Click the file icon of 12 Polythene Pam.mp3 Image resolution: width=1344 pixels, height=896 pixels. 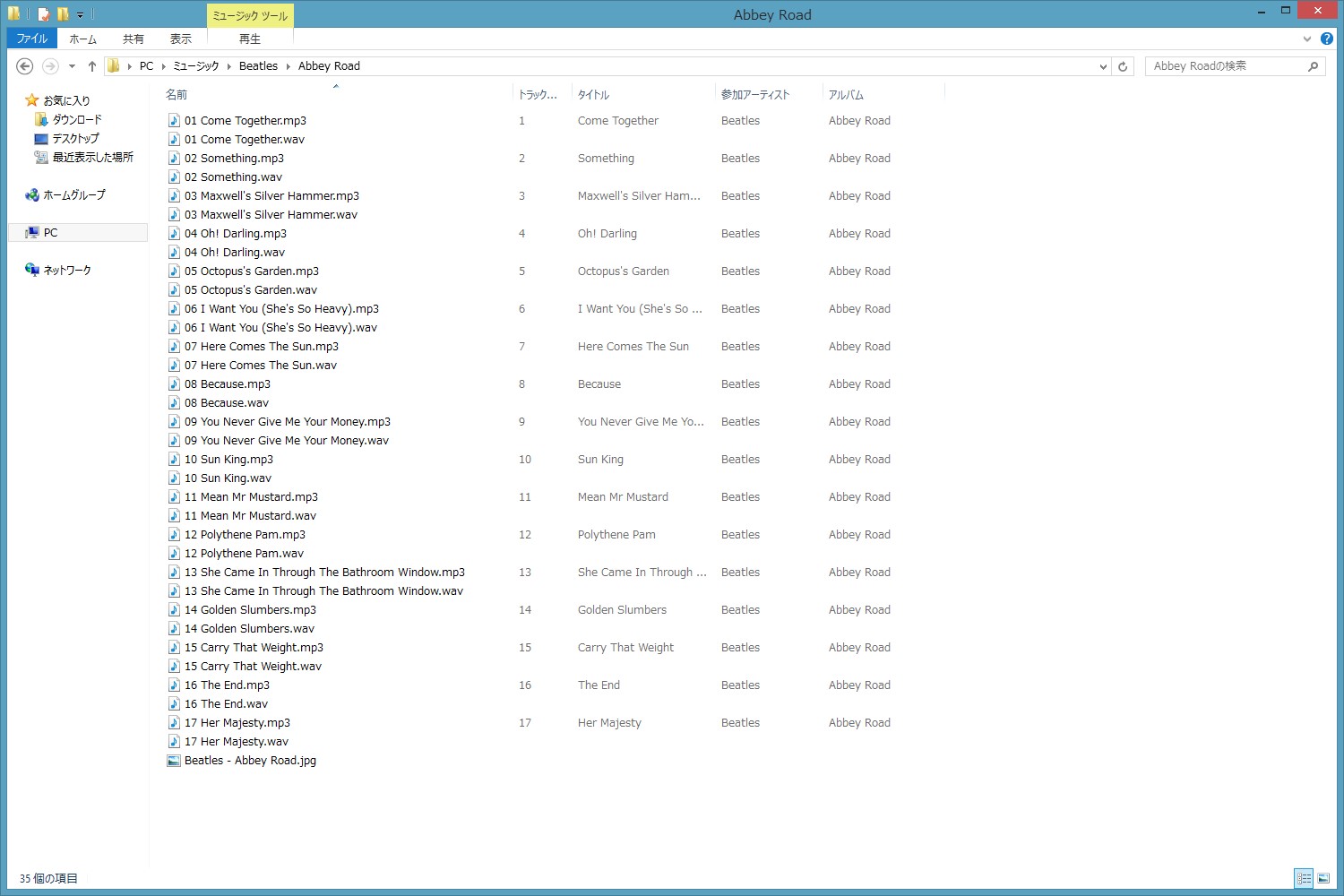174,534
